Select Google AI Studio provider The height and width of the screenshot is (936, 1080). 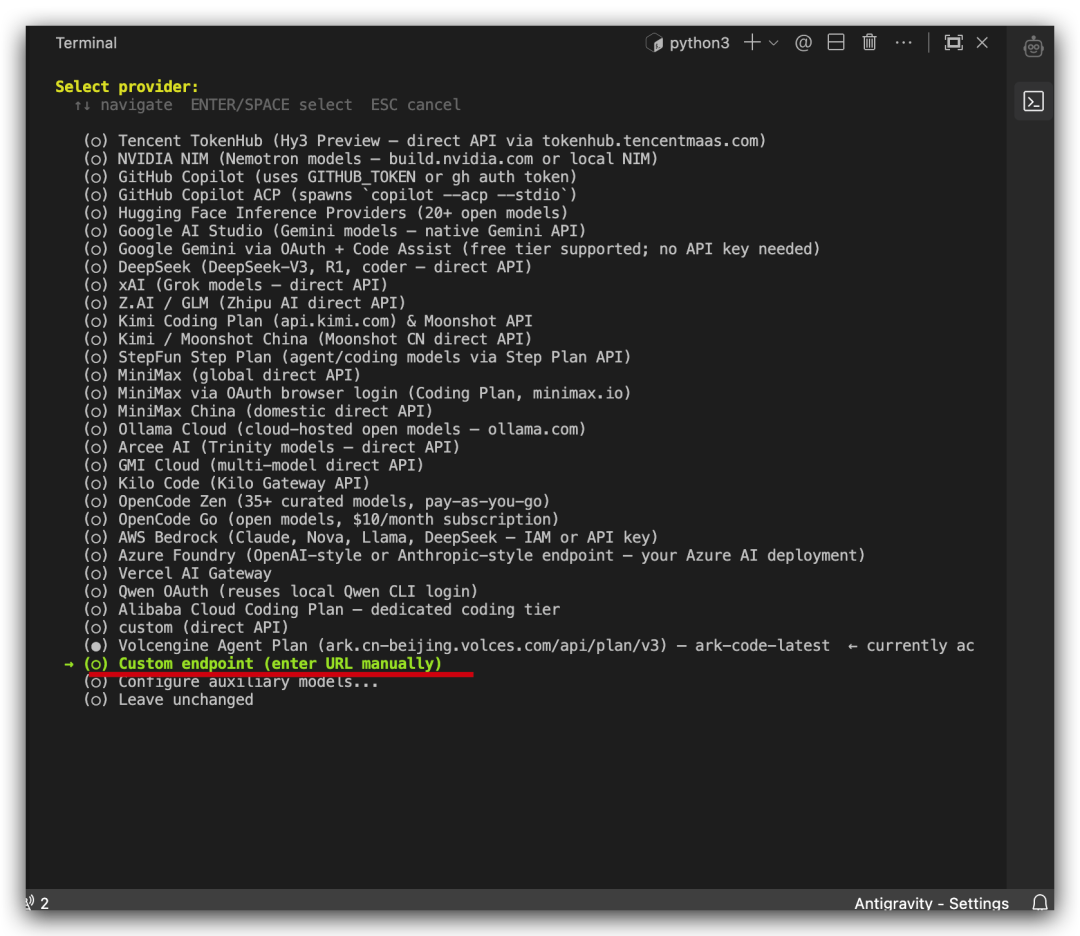pos(335,231)
